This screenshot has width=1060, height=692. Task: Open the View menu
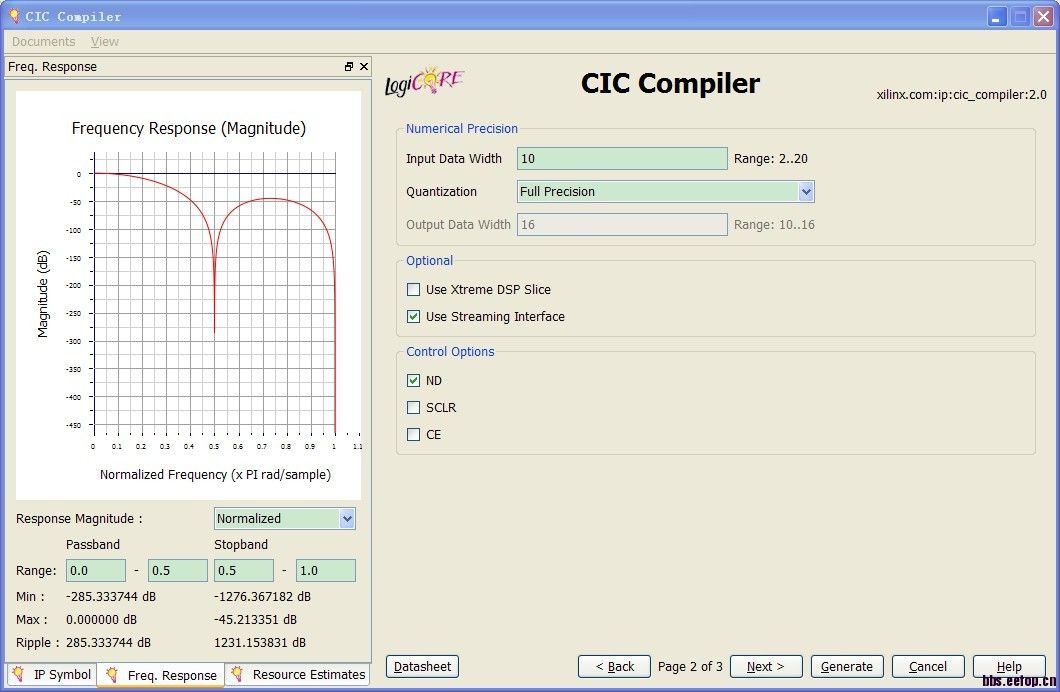tap(105, 41)
